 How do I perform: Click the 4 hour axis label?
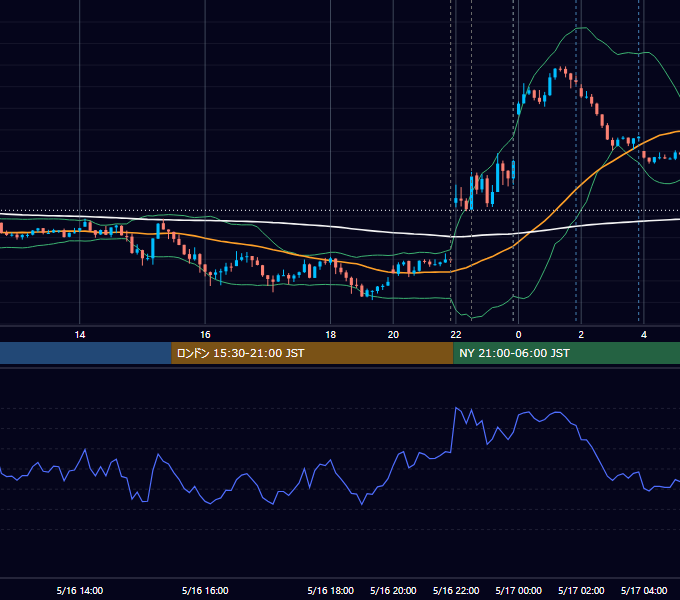(644, 335)
